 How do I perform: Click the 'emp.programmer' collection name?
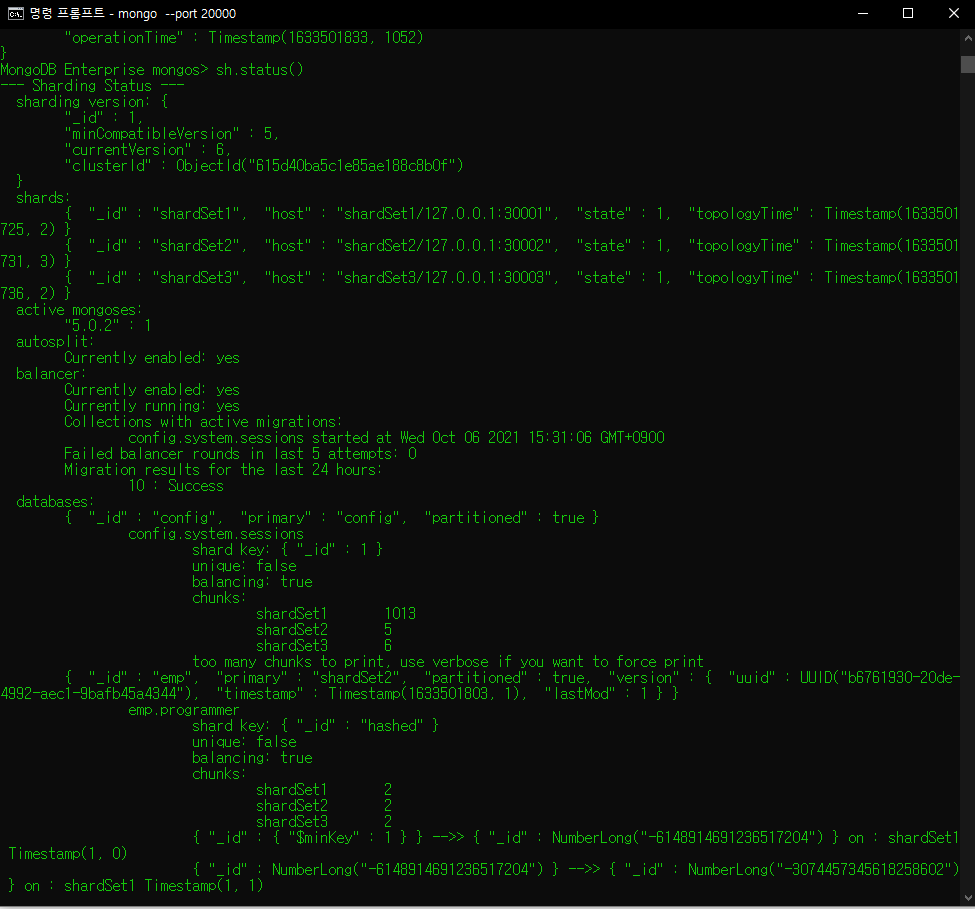point(183,710)
